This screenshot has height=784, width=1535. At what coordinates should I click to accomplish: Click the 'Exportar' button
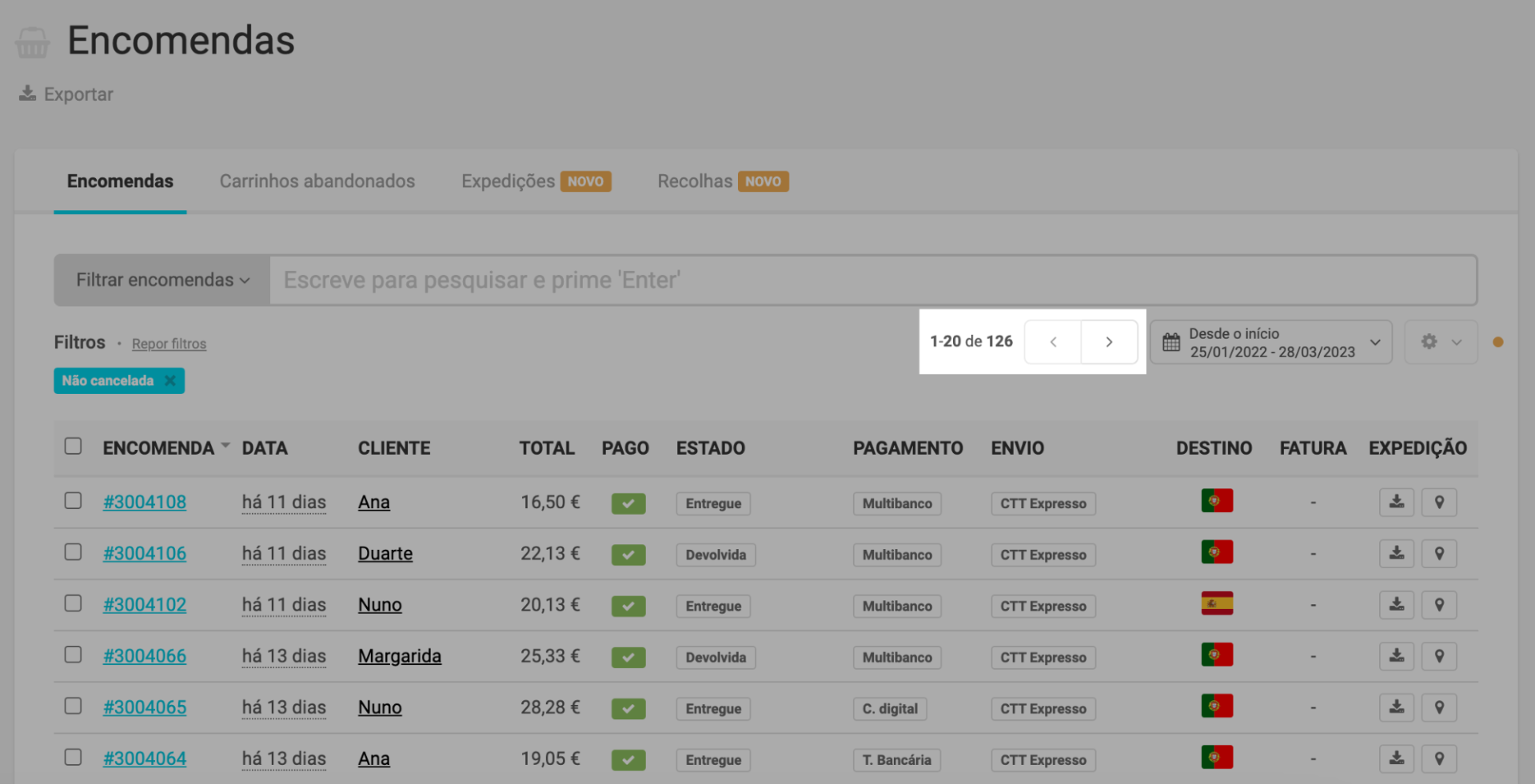66,94
